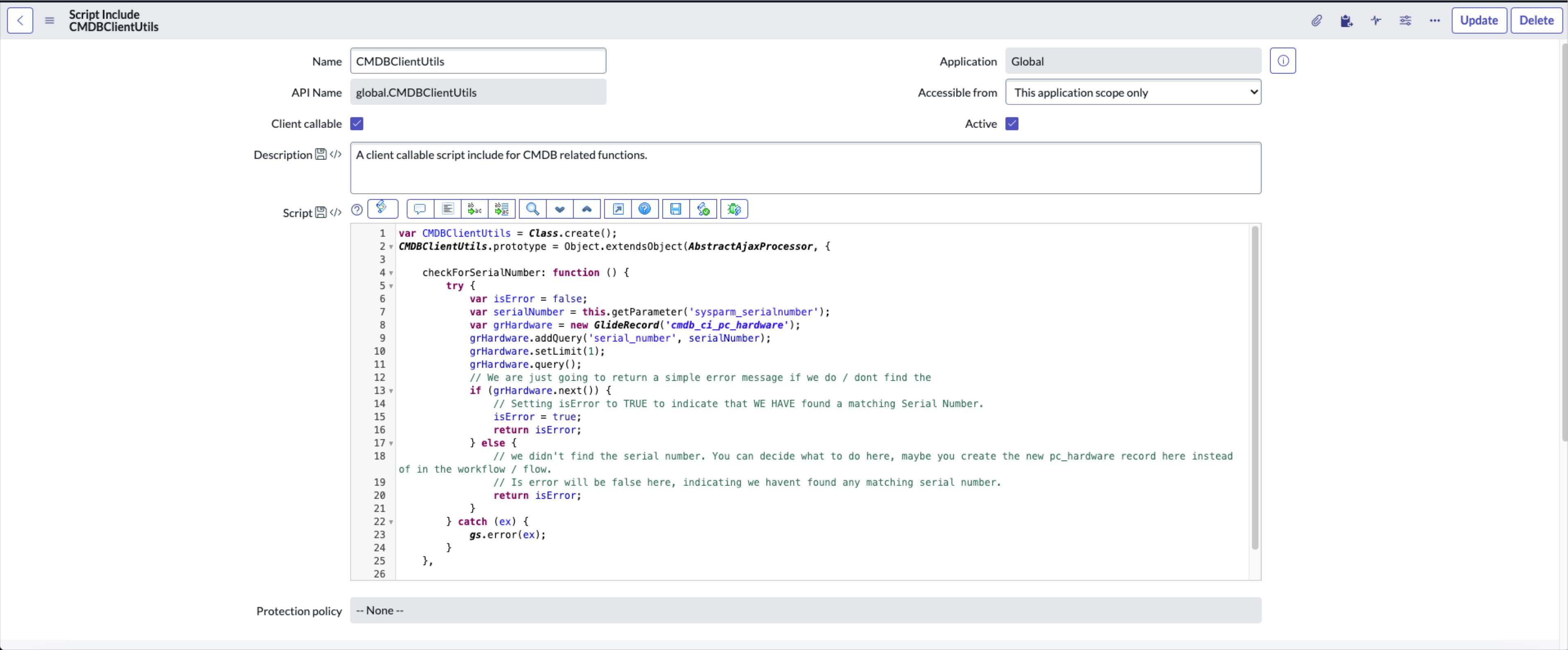The height and width of the screenshot is (650, 1568).
Task: Toggle full screen script editor icon
Action: tap(618, 209)
